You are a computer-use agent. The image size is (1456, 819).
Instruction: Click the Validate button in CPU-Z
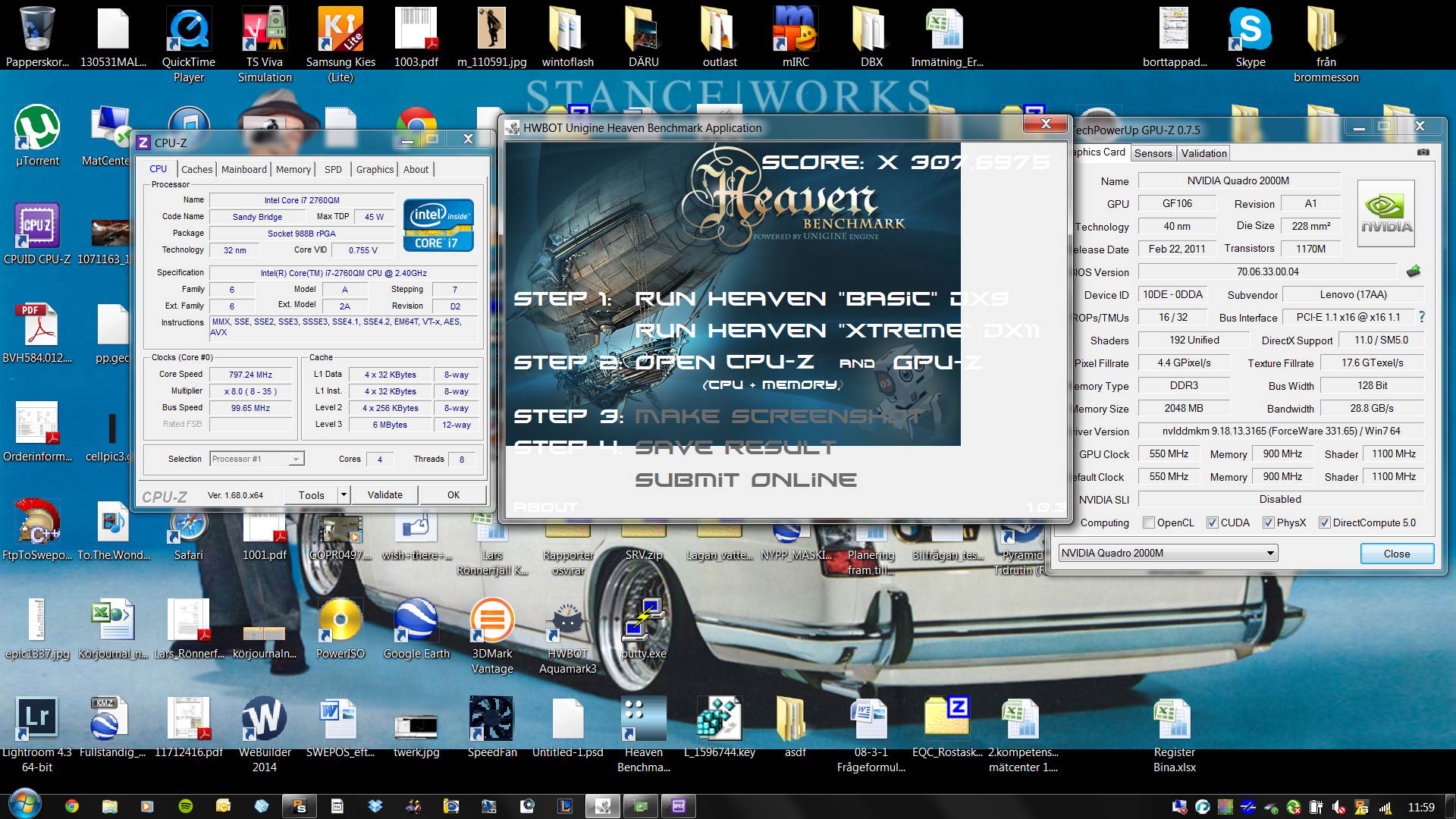pyautogui.click(x=385, y=494)
